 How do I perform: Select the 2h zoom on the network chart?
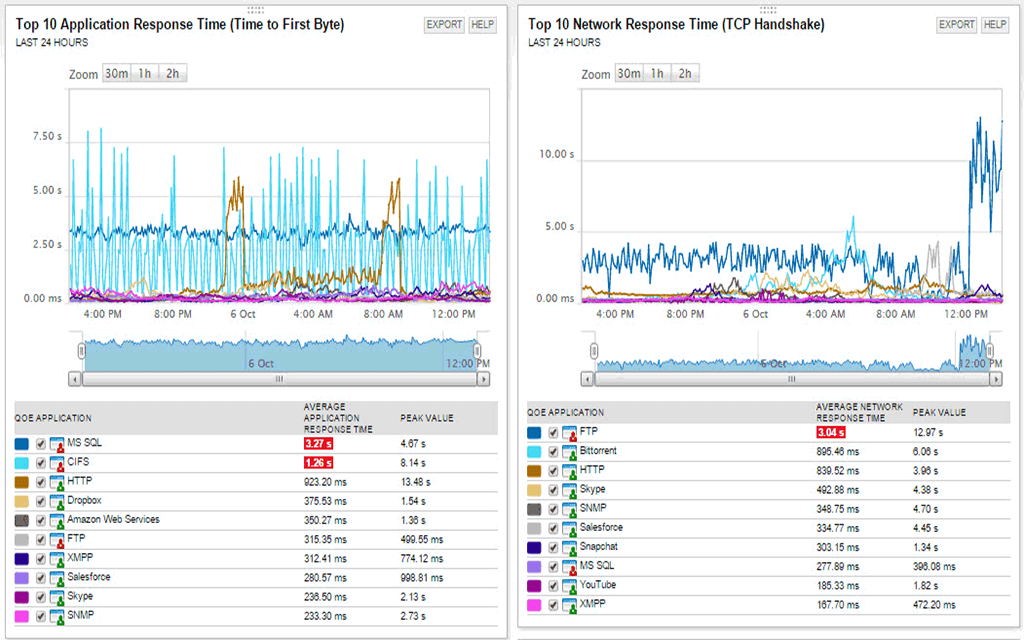(687, 73)
